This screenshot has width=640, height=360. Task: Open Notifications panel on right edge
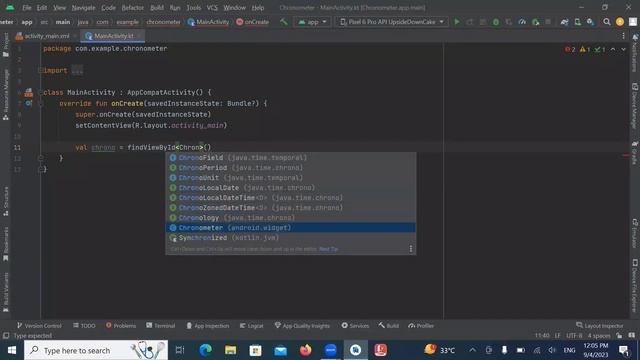(x=635, y=53)
